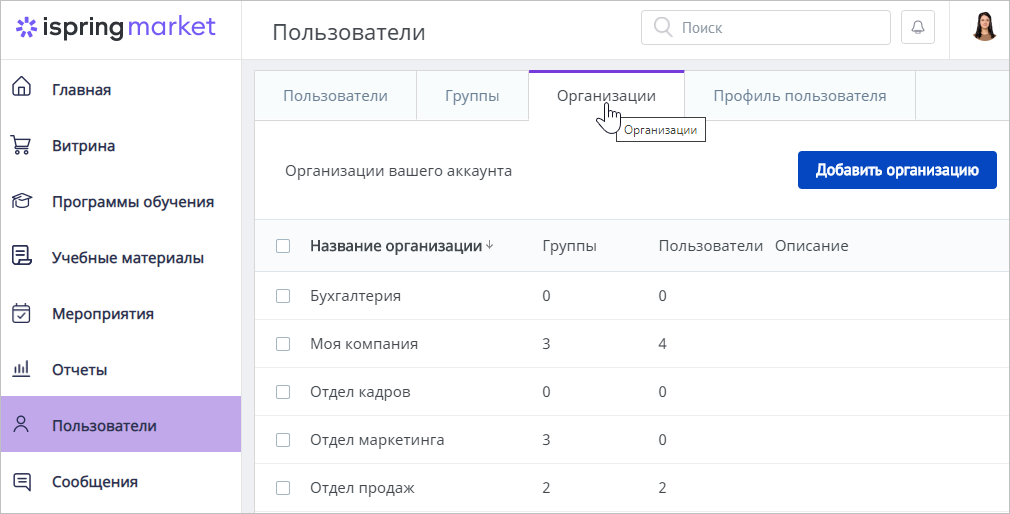Check the Бухгалтерия row checkbox
This screenshot has width=1010, height=514.
pos(283,296)
